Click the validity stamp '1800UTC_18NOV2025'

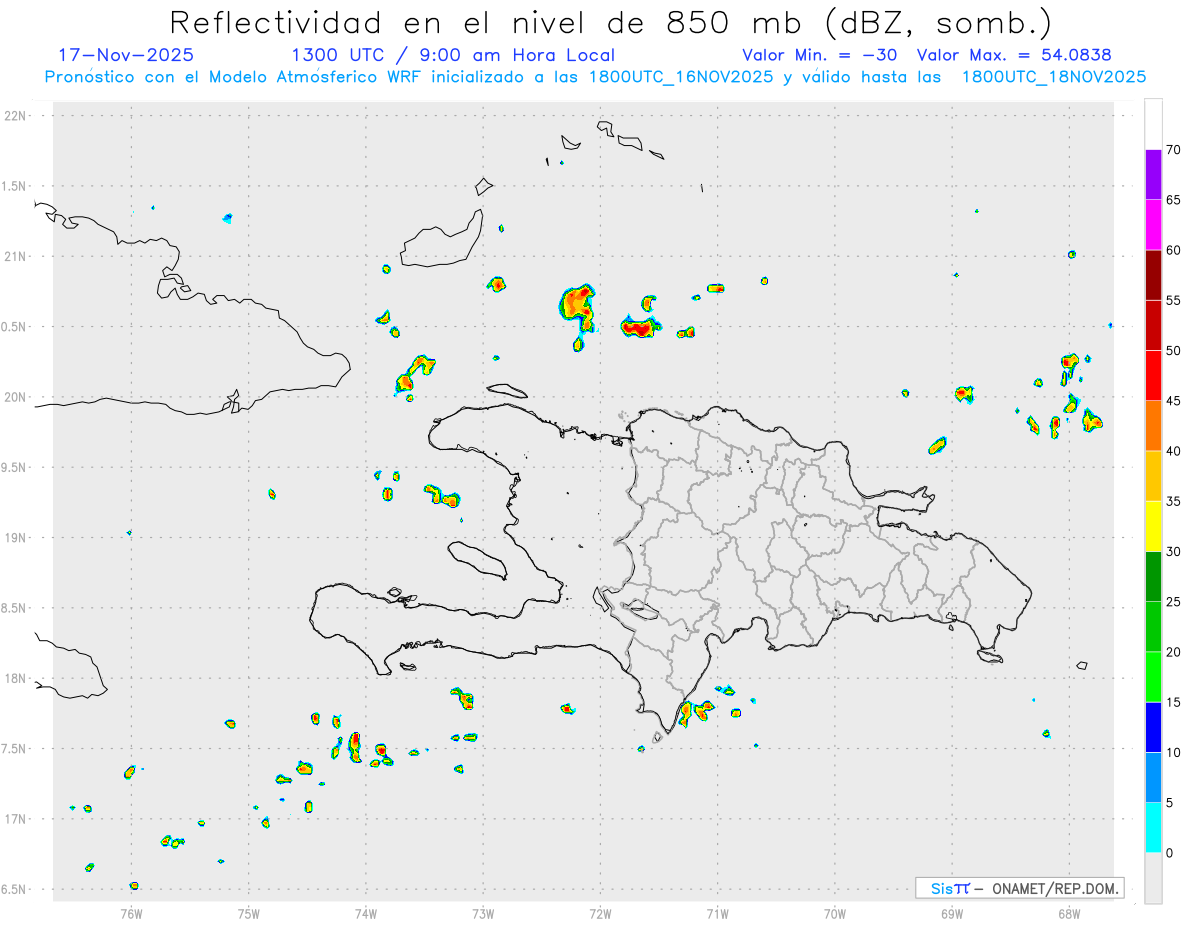point(1053,77)
